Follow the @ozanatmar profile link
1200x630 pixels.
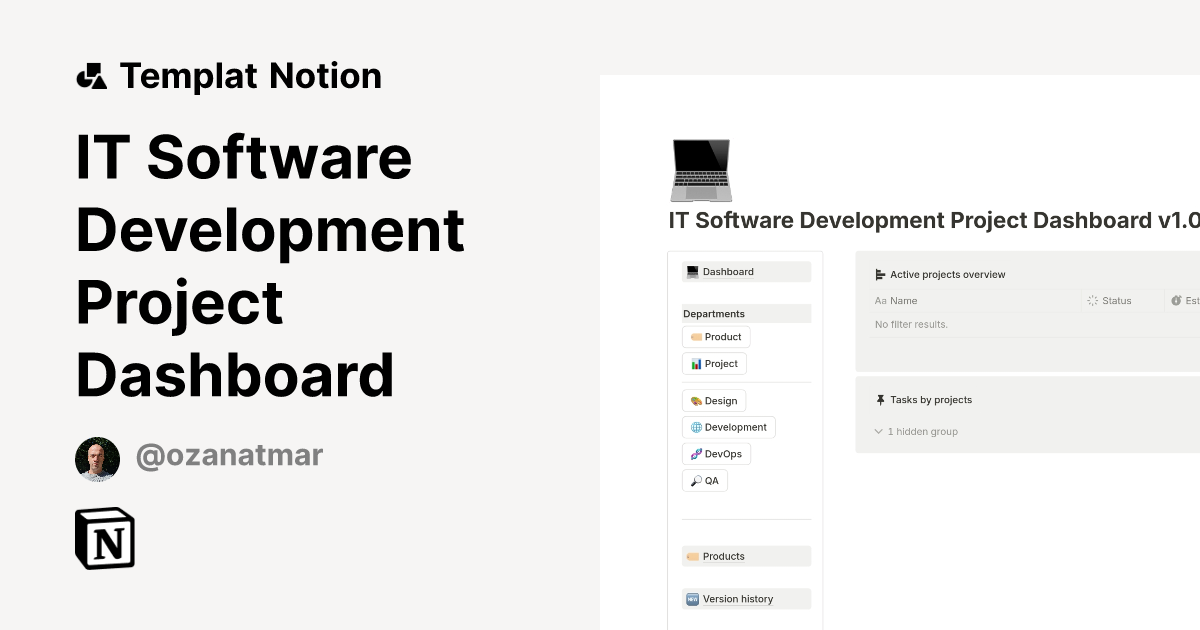(x=229, y=455)
